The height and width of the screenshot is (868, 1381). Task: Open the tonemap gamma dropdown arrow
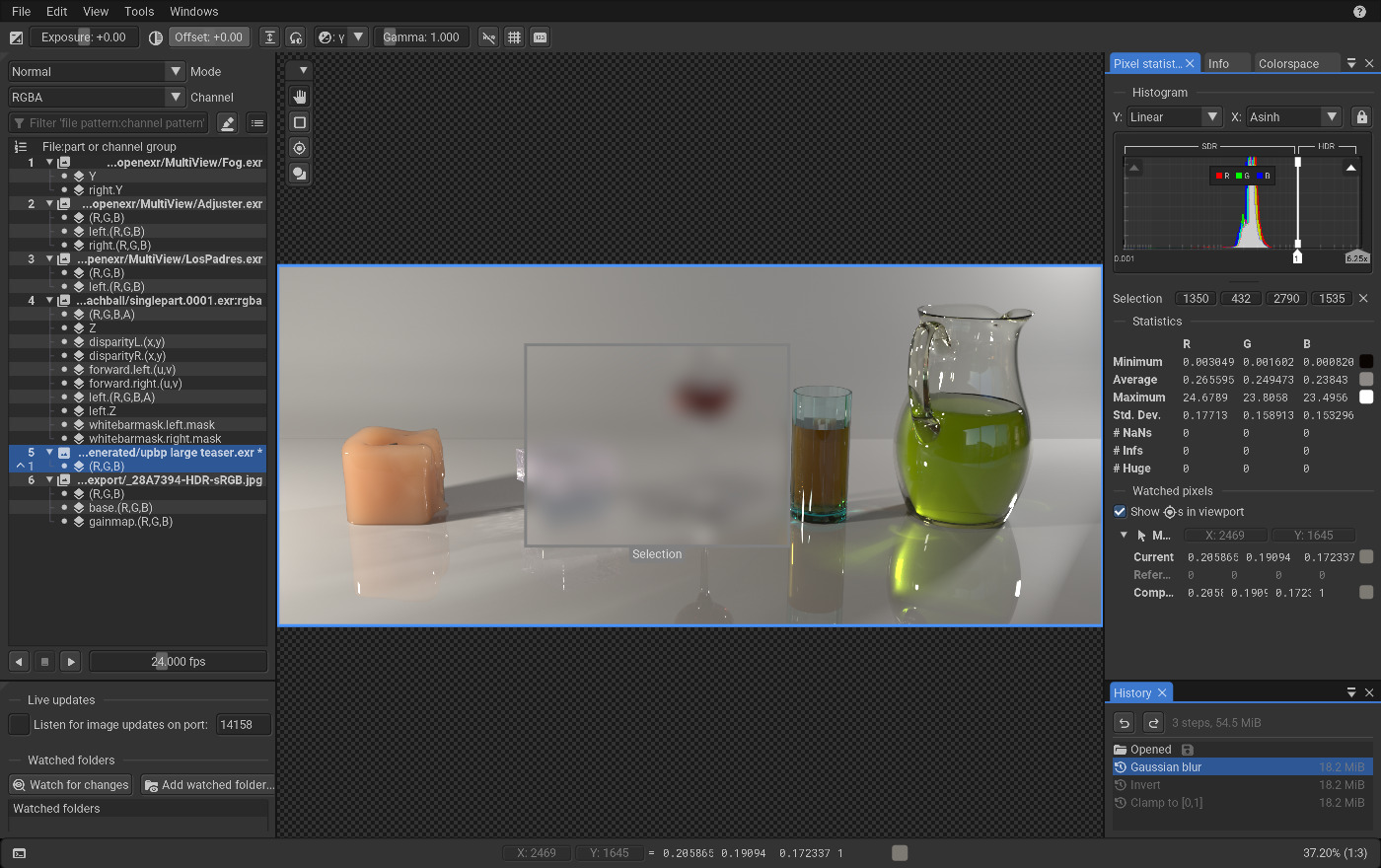click(359, 37)
